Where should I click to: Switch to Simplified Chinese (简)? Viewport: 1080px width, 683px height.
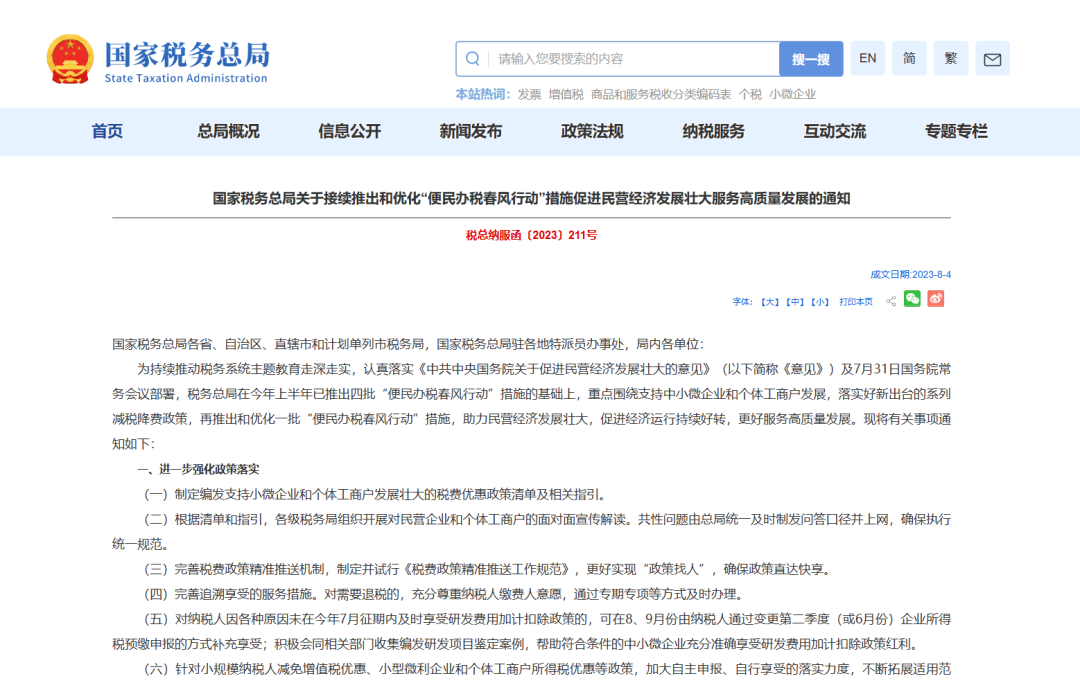[909, 59]
